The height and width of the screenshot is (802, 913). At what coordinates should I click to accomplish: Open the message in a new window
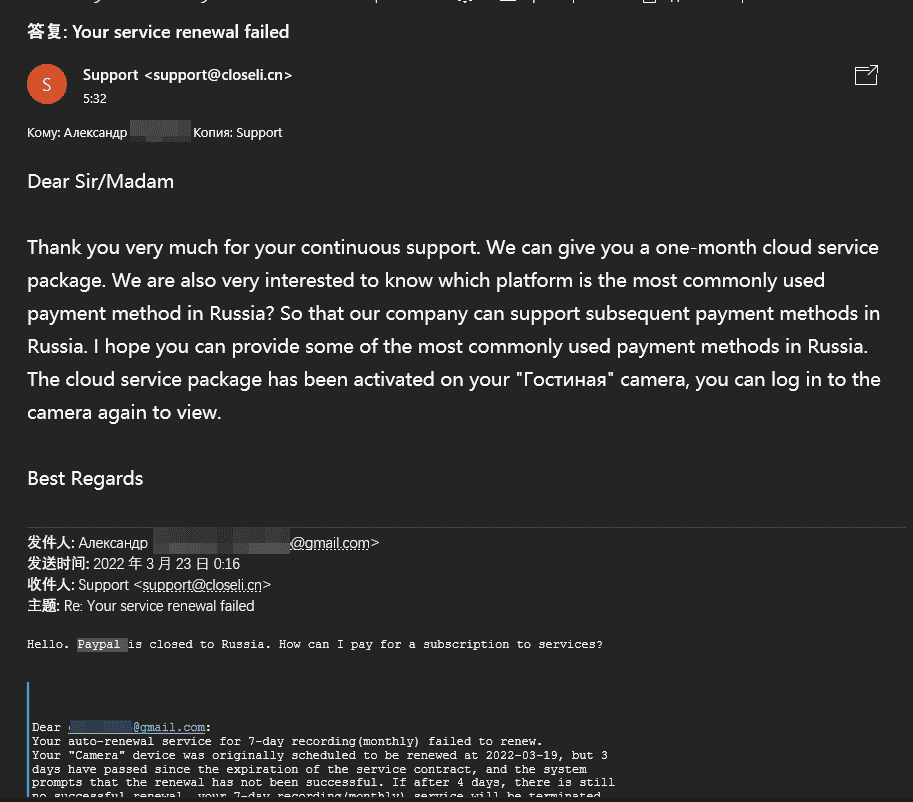866,75
